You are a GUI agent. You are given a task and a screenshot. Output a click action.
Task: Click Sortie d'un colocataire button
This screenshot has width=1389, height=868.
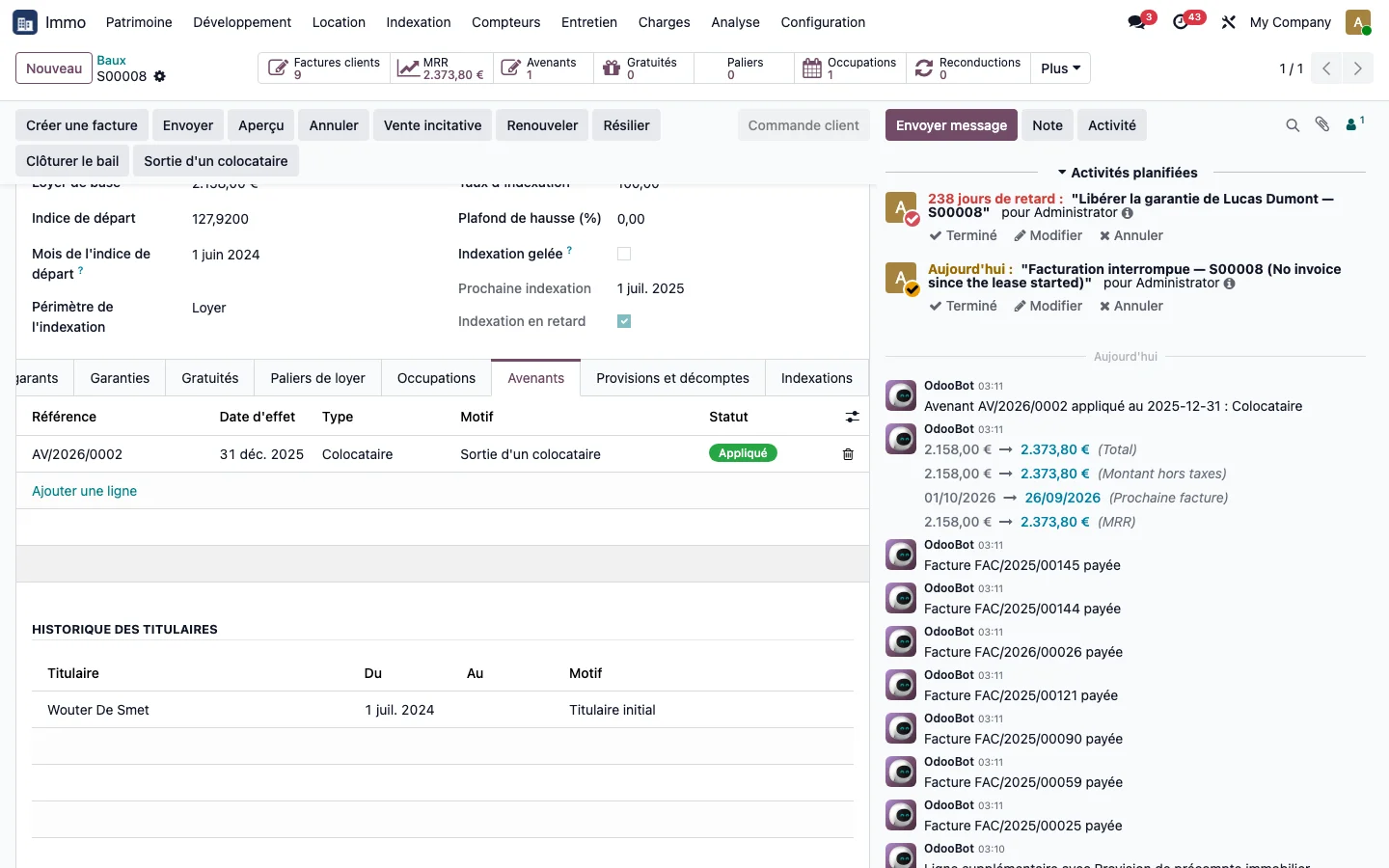click(x=216, y=161)
